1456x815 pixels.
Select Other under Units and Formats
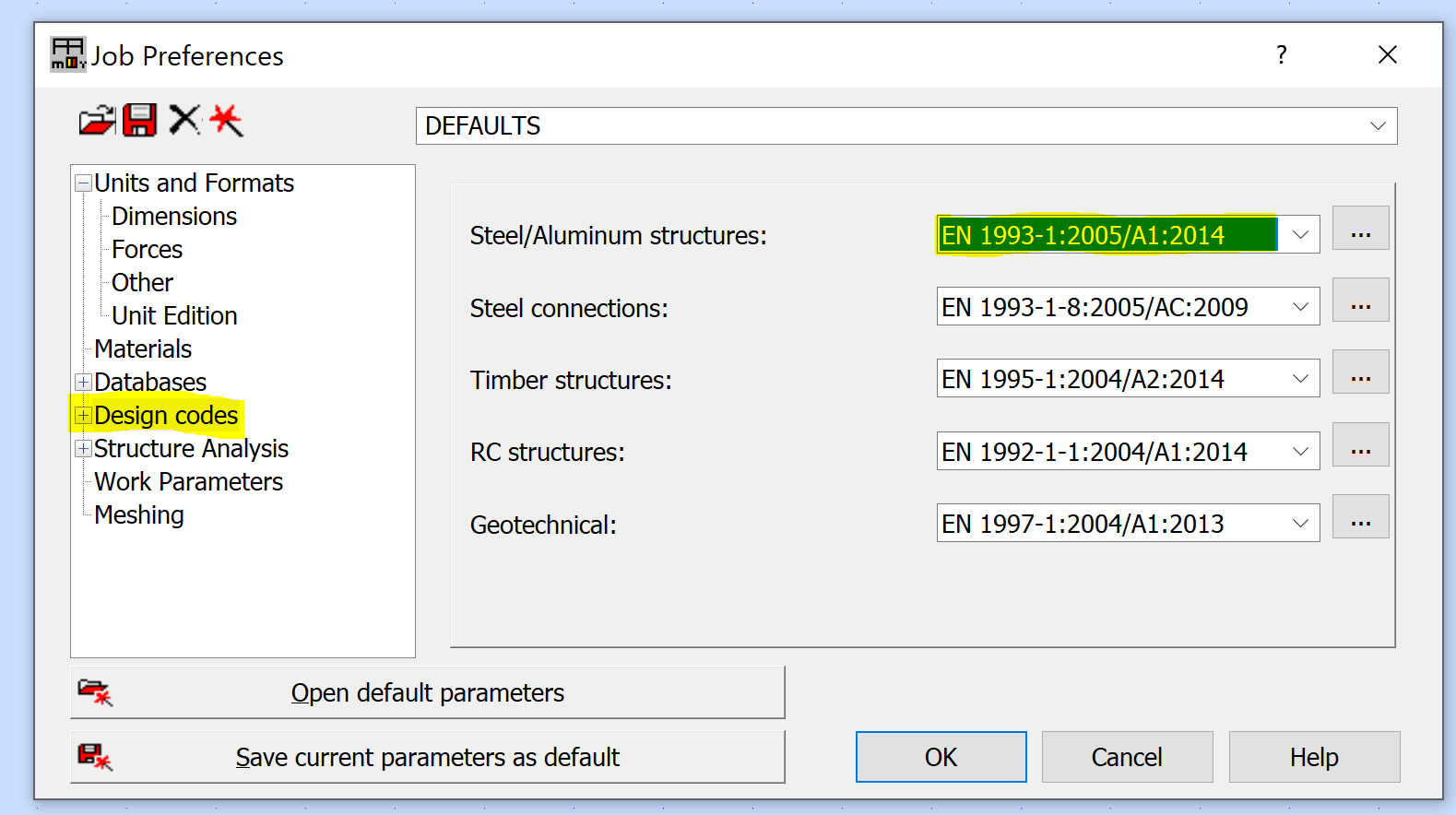pyautogui.click(x=142, y=283)
